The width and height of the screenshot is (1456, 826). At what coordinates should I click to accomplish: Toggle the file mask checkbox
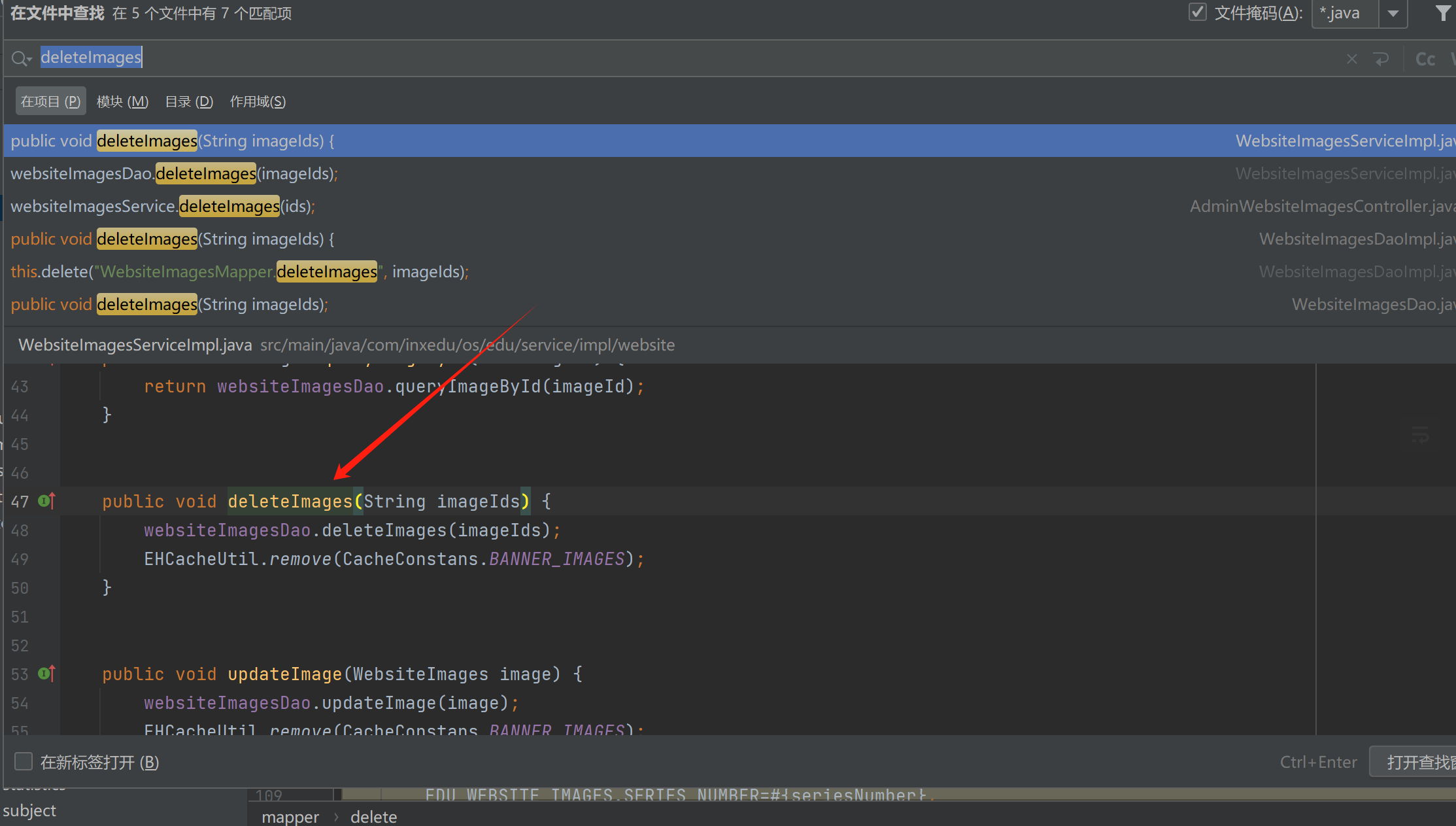(1197, 12)
